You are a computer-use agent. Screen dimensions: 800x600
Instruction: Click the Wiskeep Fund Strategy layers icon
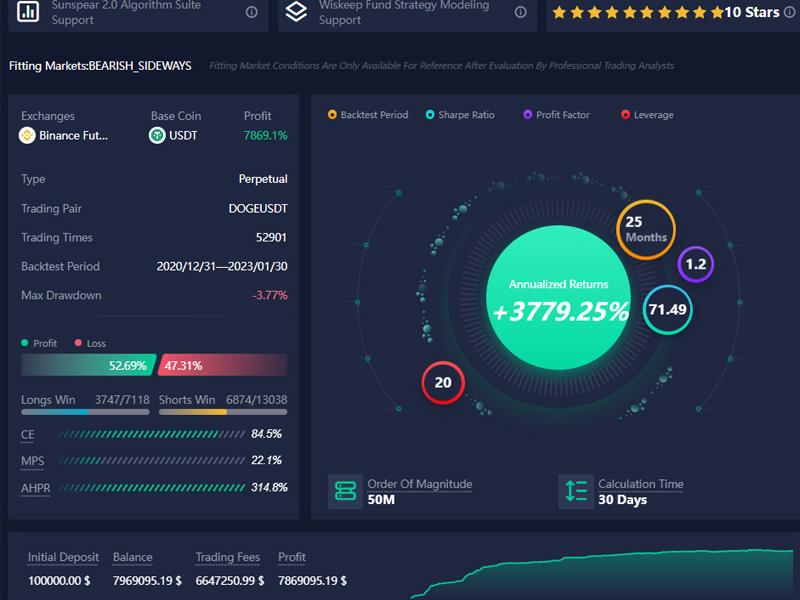tap(296, 12)
